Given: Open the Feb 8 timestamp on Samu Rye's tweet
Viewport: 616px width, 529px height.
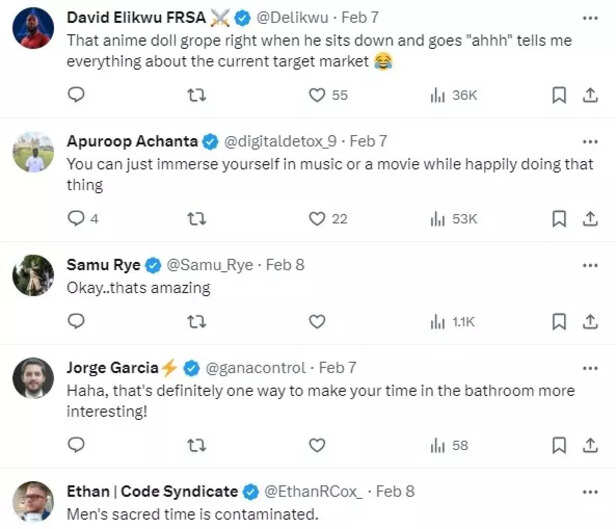Looking at the screenshot, I should (x=285, y=265).
